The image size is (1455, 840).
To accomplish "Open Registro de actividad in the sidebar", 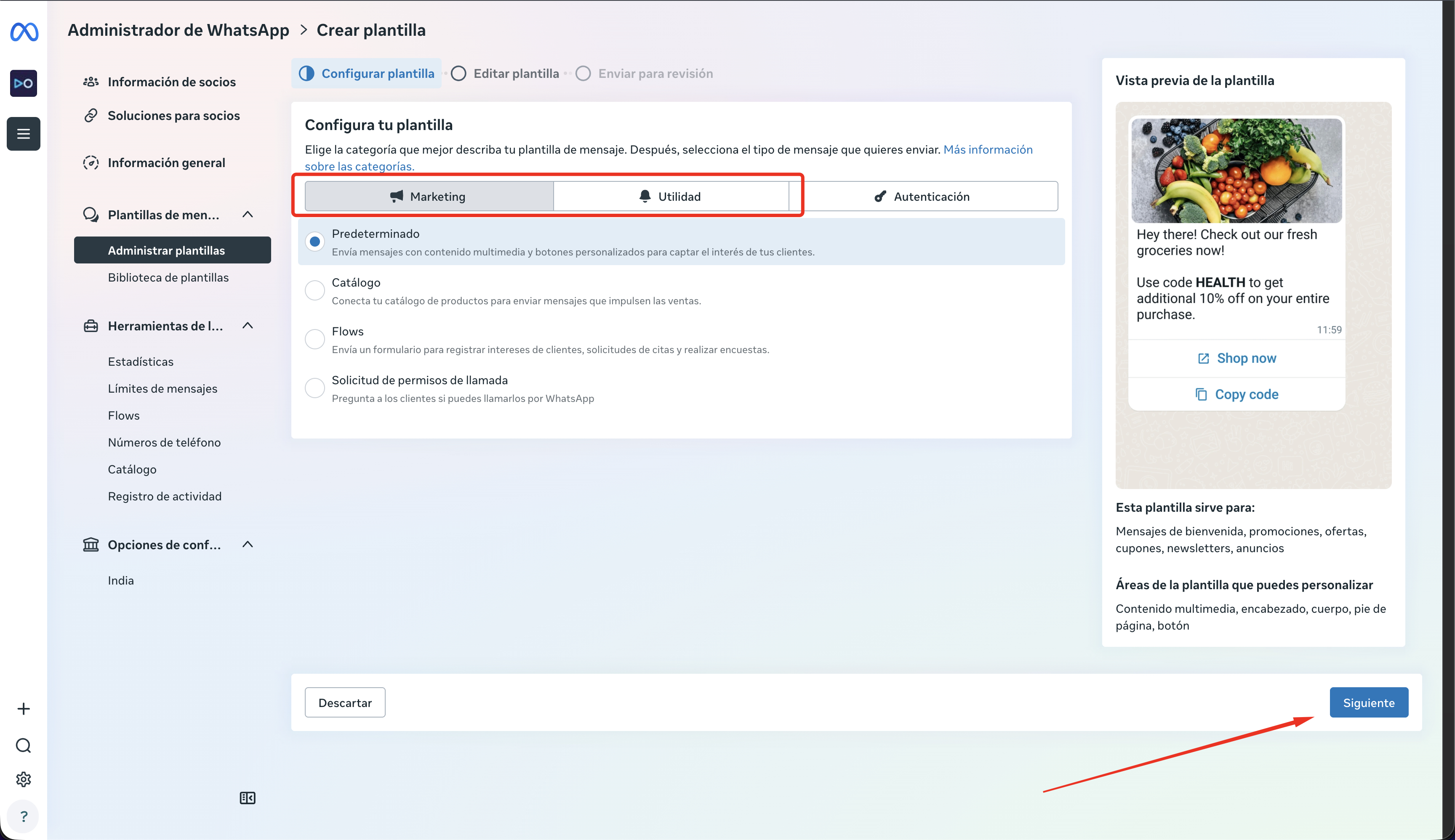I will pos(165,497).
